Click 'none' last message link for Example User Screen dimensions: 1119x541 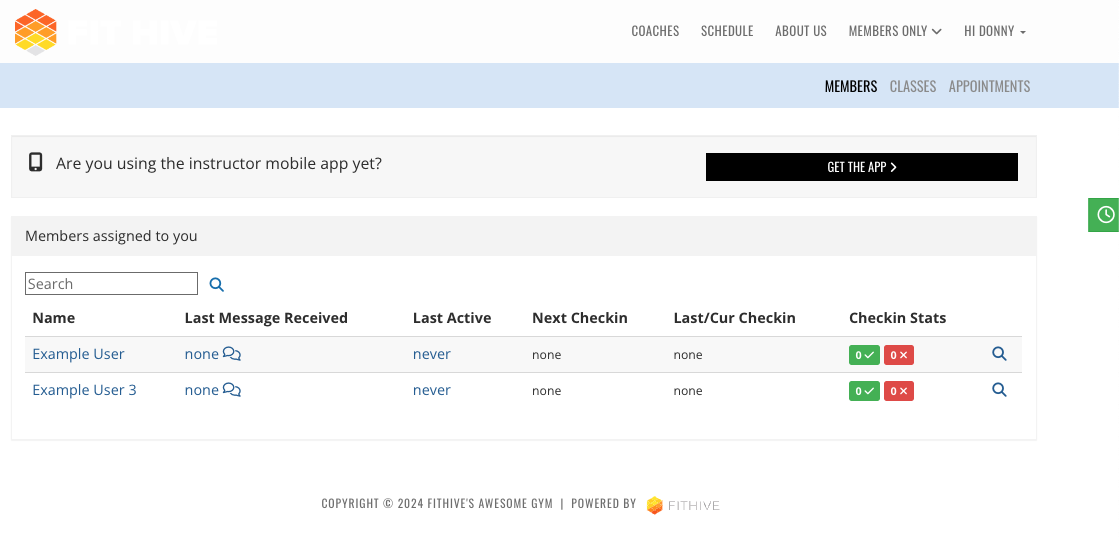tap(201, 354)
